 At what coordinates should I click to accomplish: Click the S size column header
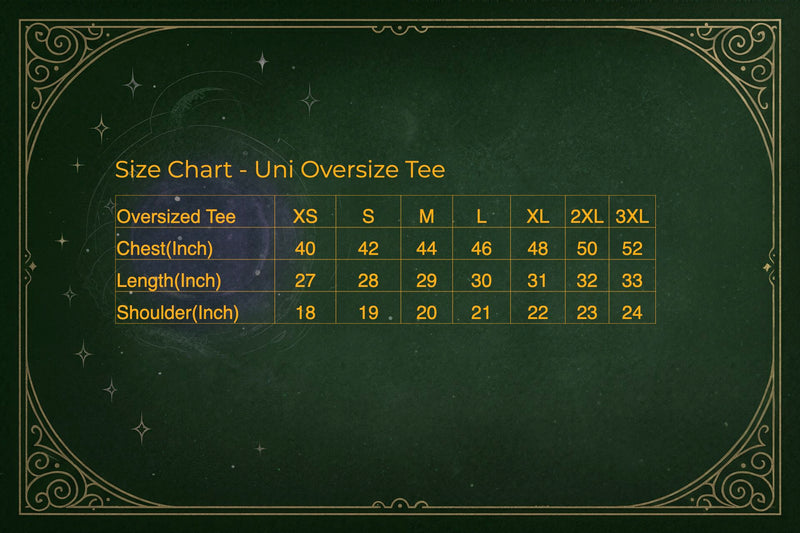(x=368, y=216)
